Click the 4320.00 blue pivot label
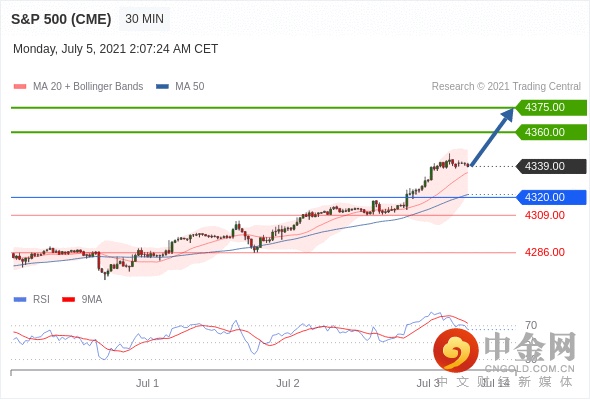This screenshot has height=400, width=590. tap(551, 197)
